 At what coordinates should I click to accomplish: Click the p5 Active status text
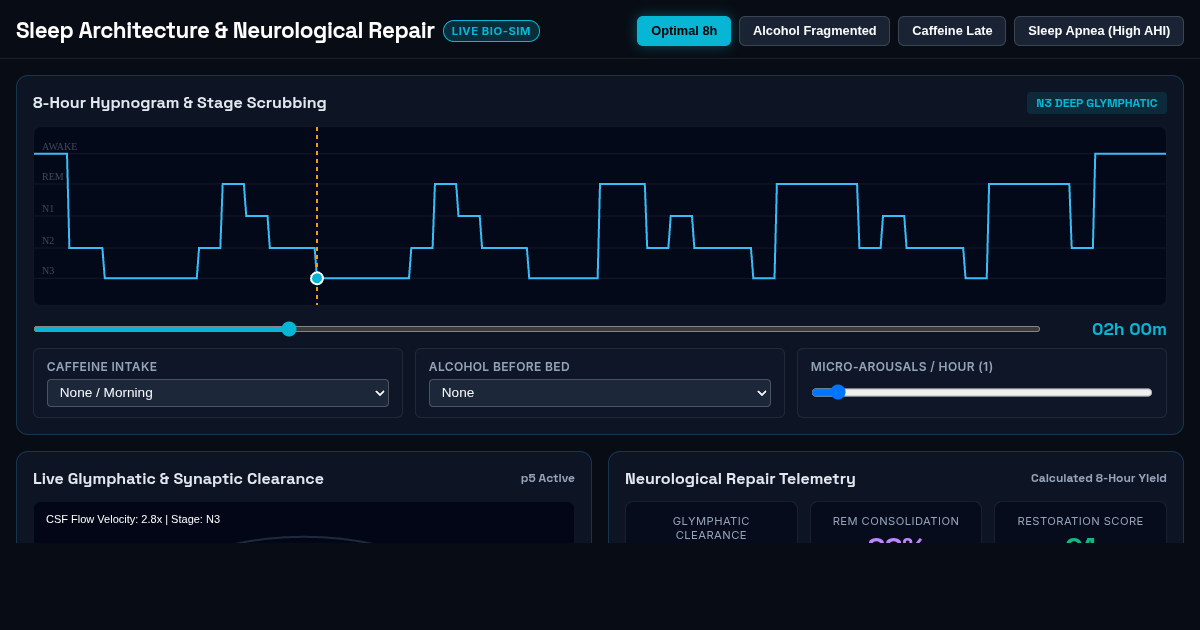tap(548, 478)
